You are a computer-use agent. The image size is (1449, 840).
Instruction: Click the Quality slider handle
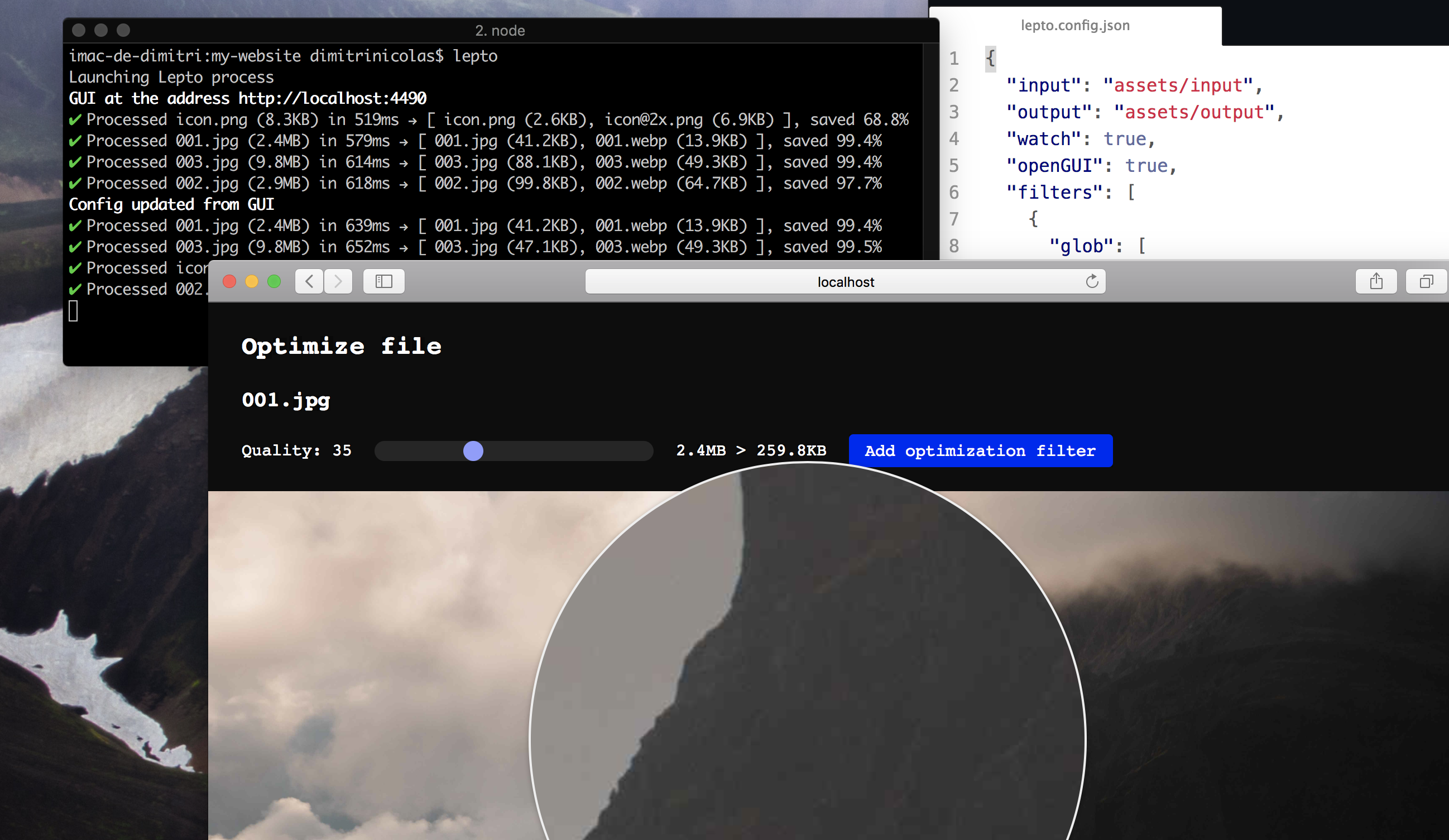click(473, 451)
